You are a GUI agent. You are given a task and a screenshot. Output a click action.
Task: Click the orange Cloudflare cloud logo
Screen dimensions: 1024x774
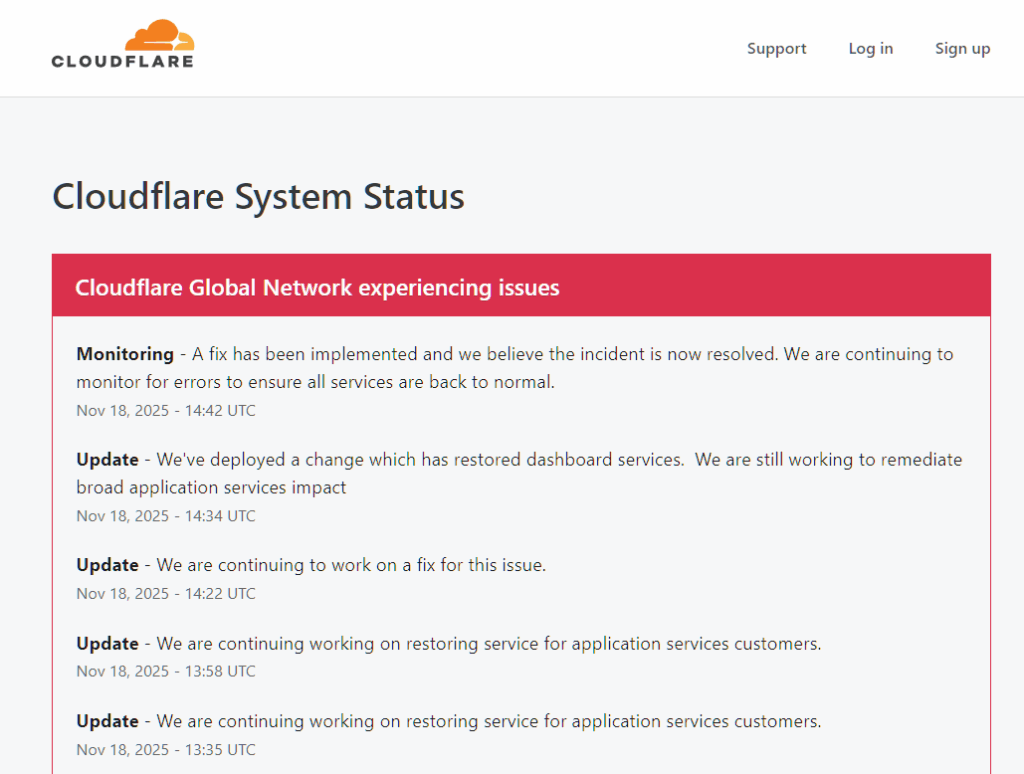click(160, 36)
